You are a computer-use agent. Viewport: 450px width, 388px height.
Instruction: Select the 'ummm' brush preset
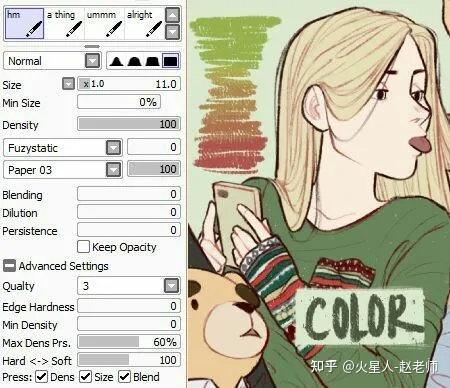tap(104, 24)
